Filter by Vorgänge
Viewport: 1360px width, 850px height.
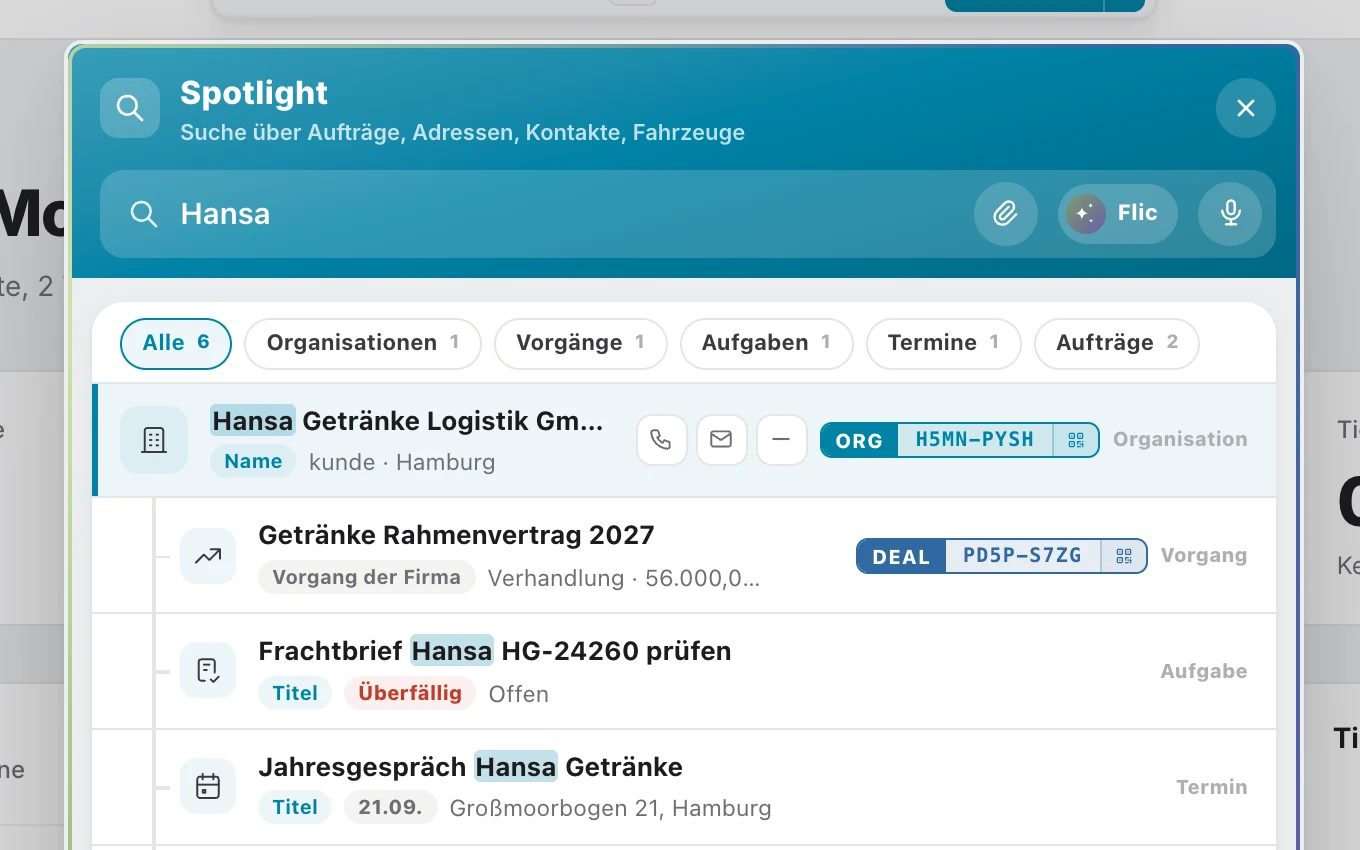click(581, 343)
